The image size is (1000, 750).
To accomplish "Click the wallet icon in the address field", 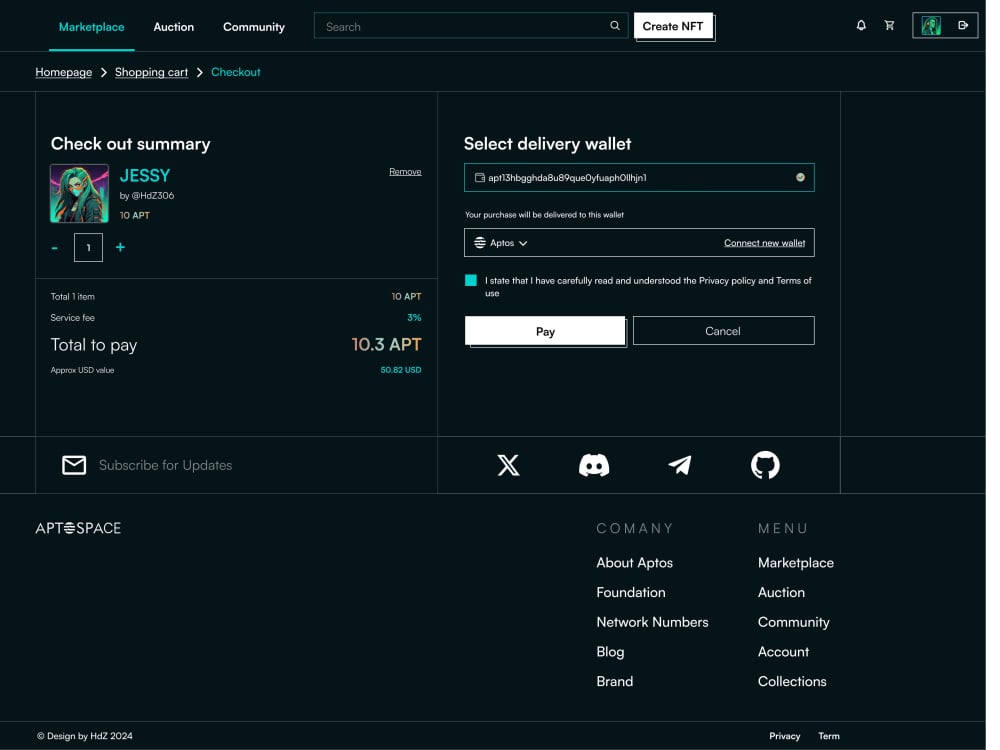I will click(x=480, y=177).
